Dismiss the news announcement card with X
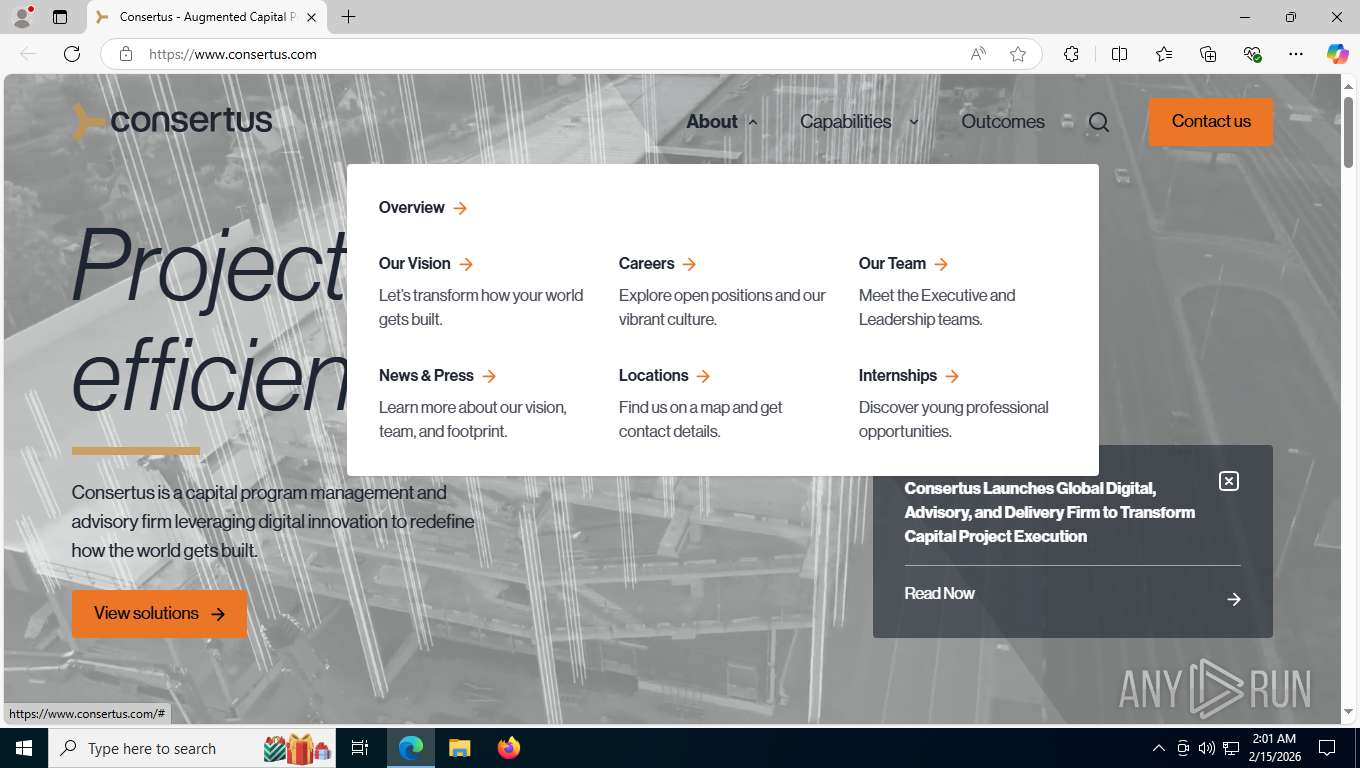1360x768 pixels. (x=1229, y=481)
